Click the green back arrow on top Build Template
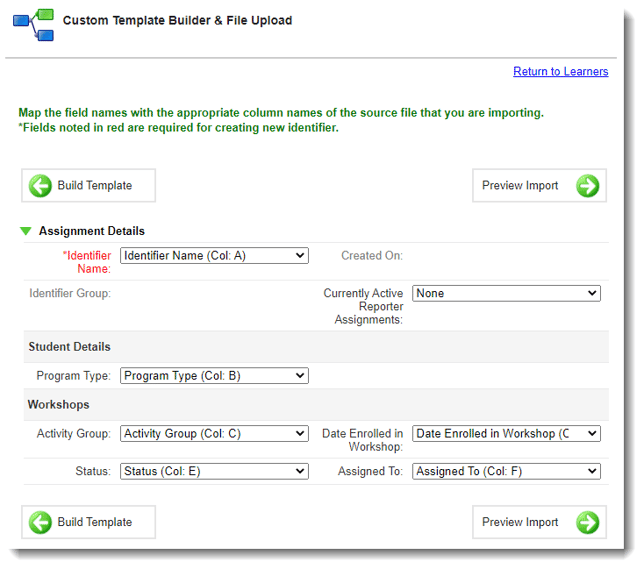644x569 pixels. (x=40, y=186)
